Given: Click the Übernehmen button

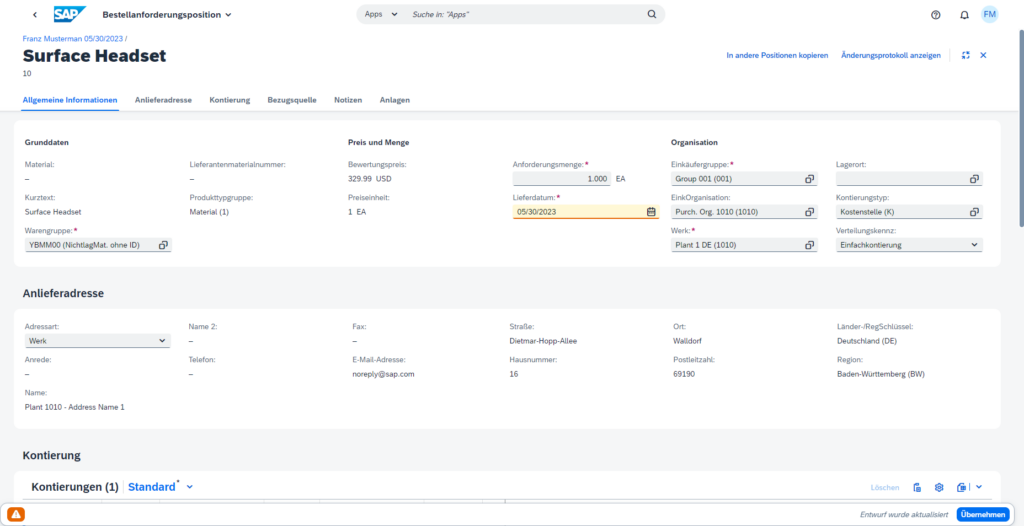Looking at the screenshot, I should (x=983, y=515).
